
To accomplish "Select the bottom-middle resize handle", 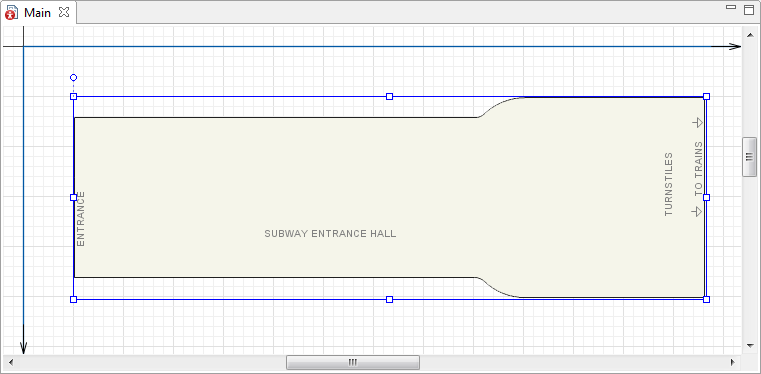I will click(389, 300).
